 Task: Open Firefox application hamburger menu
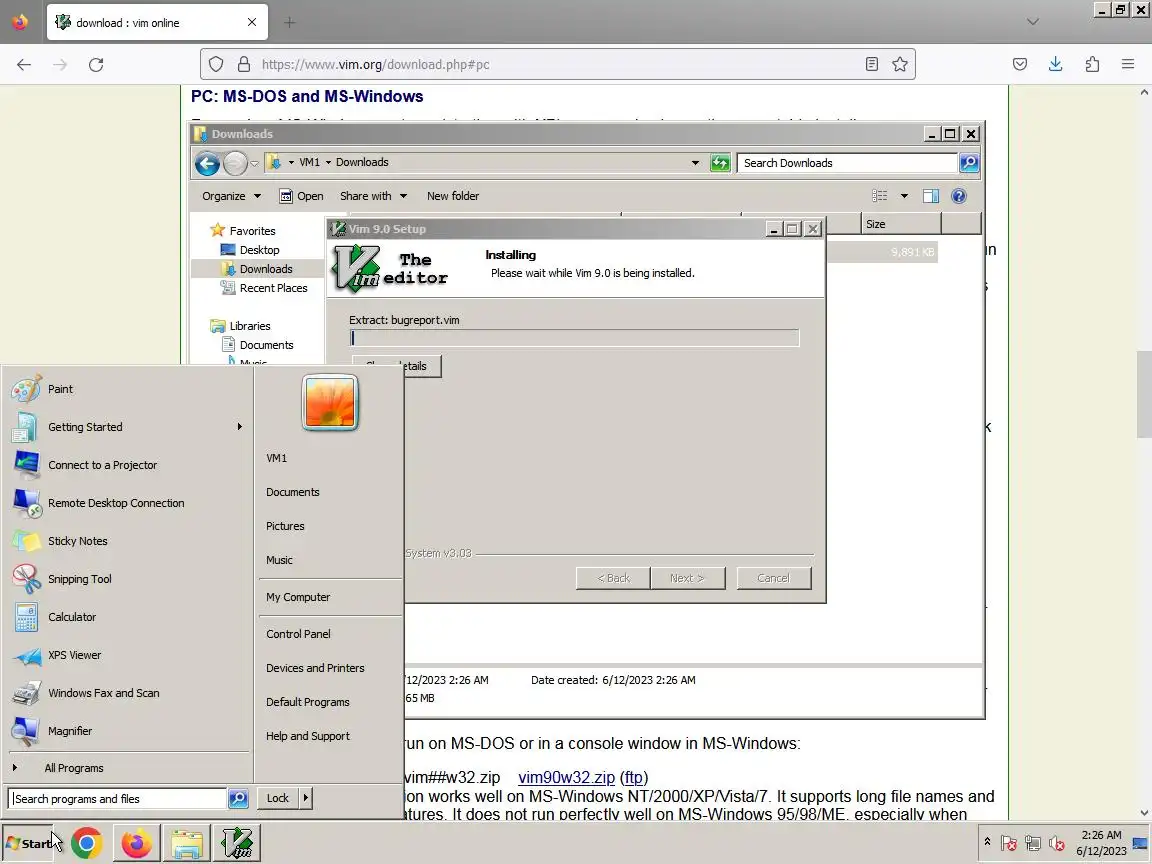coord(1128,65)
